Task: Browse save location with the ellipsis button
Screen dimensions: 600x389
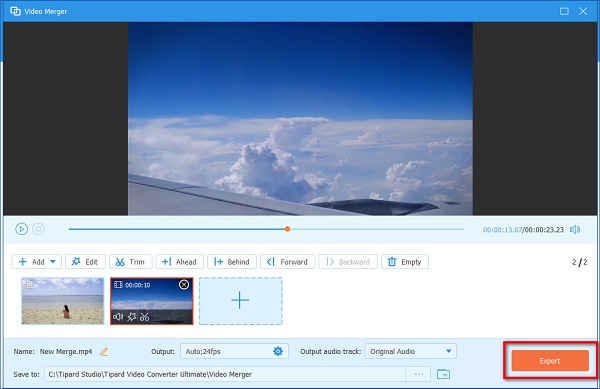Action: (x=419, y=374)
